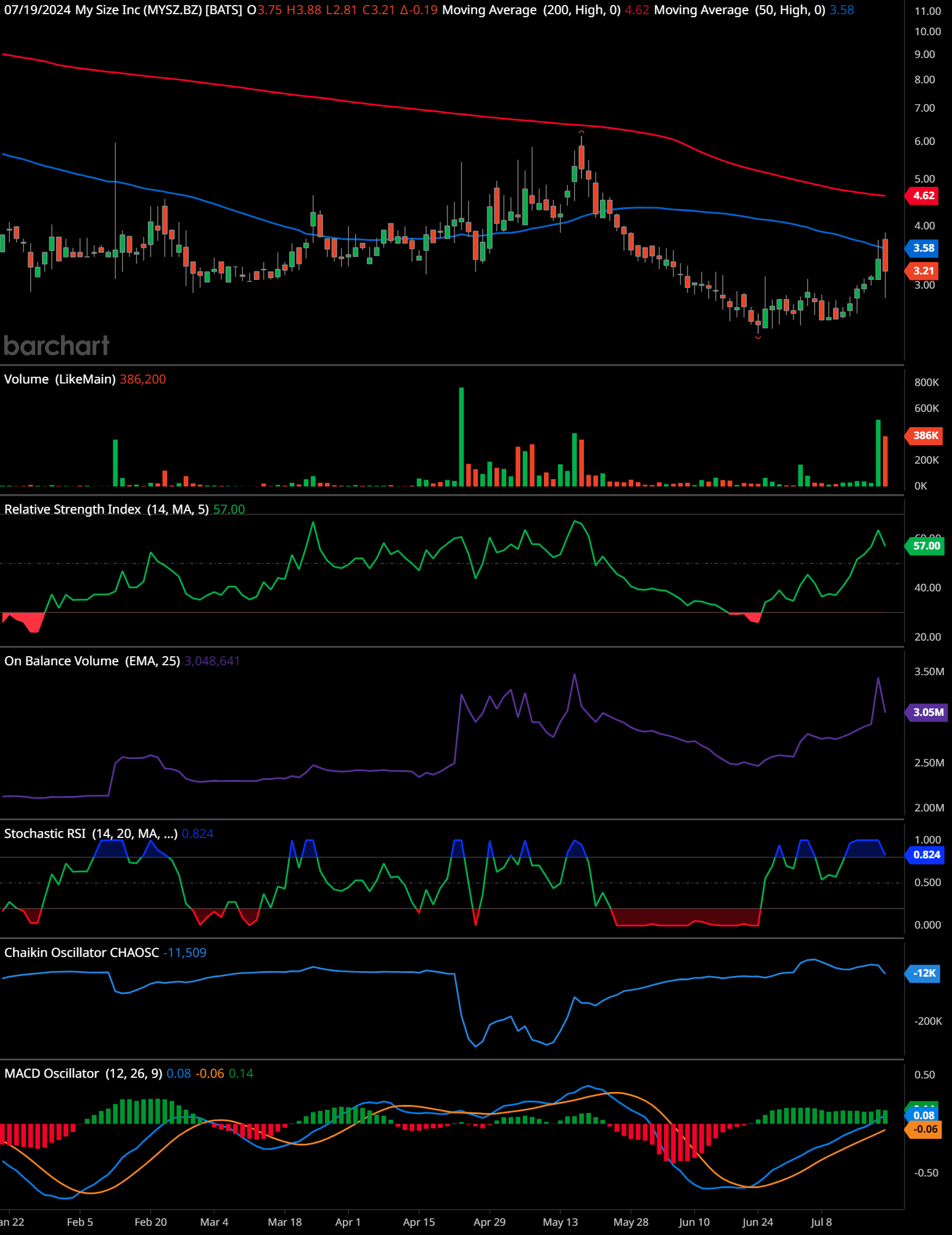
Task: Click the latest red candlestick on the price chart
Action: point(885,255)
